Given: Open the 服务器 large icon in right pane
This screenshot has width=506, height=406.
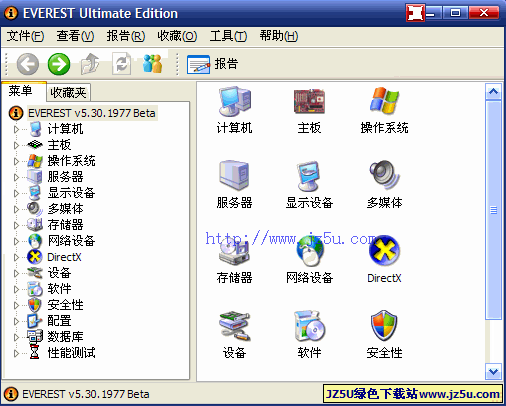Looking at the screenshot, I should pyautogui.click(x=234, y=184).
